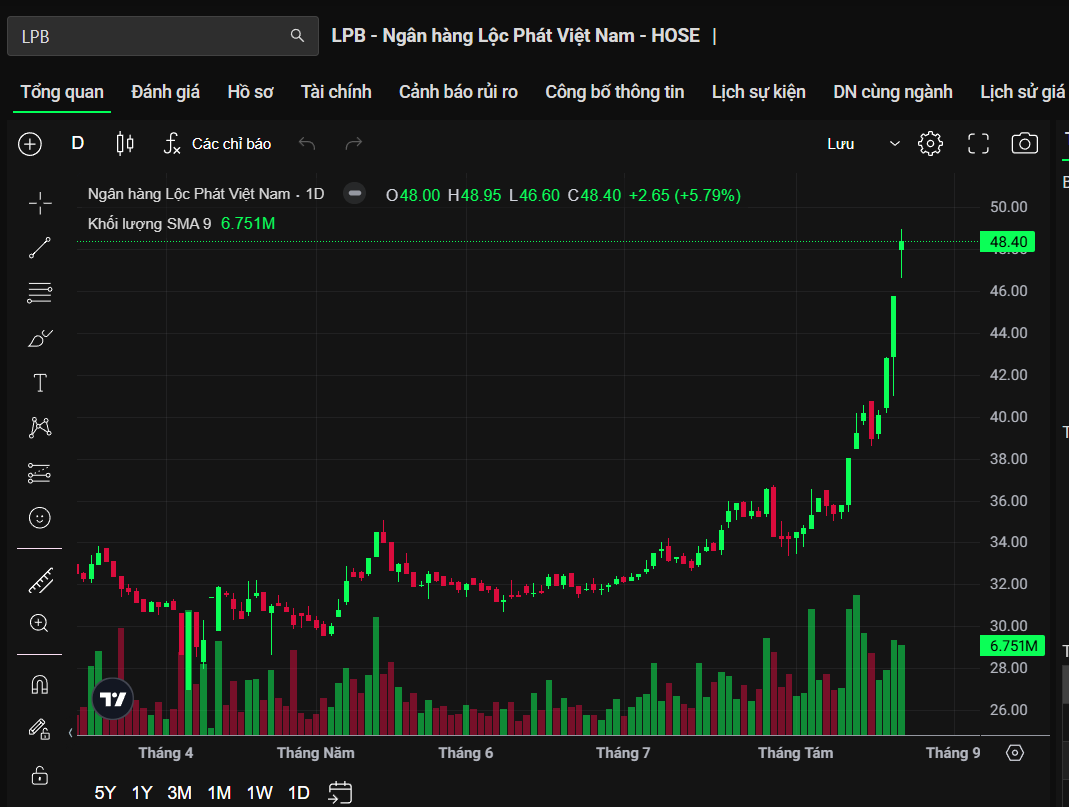The width and height of the screenshot is (1069, 807).
Task: Open the D interval selector
Action: 78,143
